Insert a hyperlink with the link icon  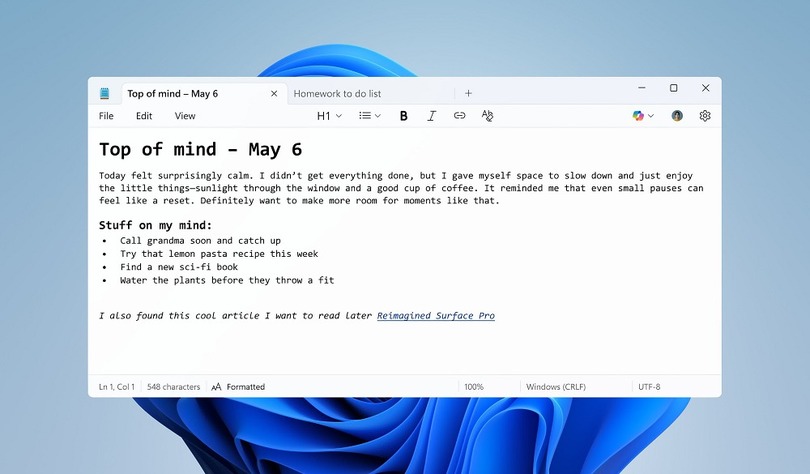pyautogui.click(x=459, y=116)
